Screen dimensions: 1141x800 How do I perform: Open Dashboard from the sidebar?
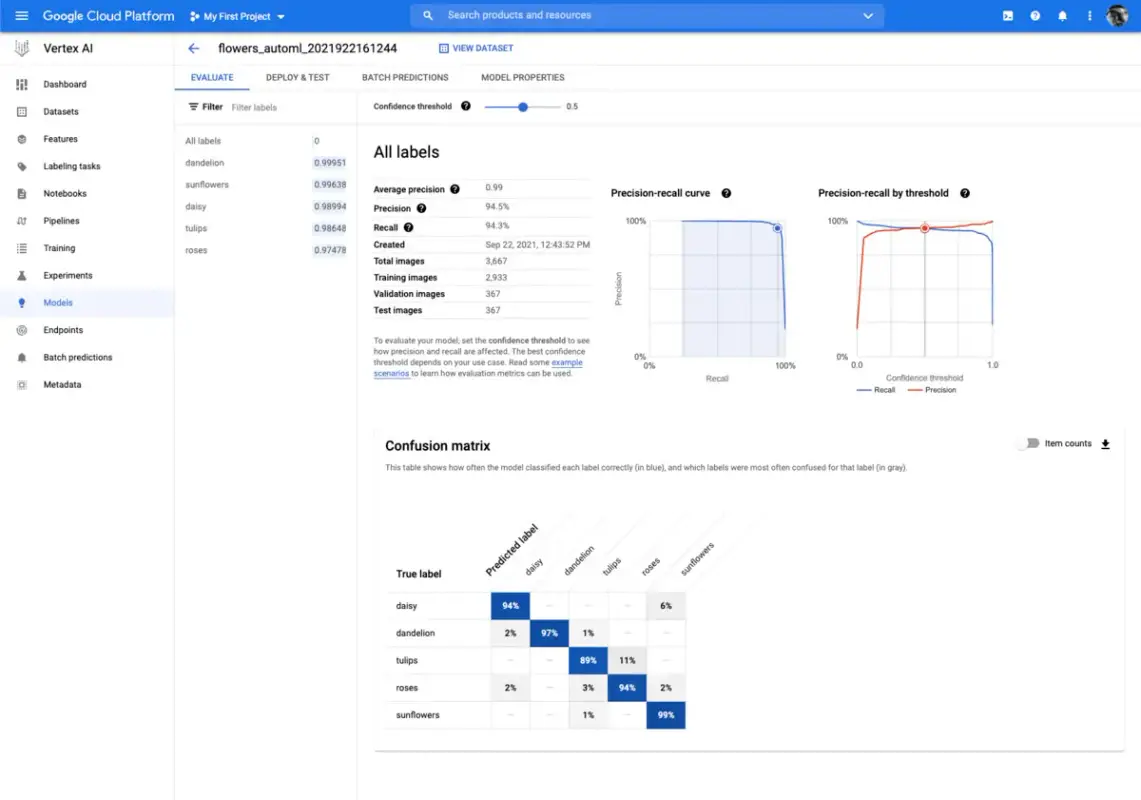[64, 84]
